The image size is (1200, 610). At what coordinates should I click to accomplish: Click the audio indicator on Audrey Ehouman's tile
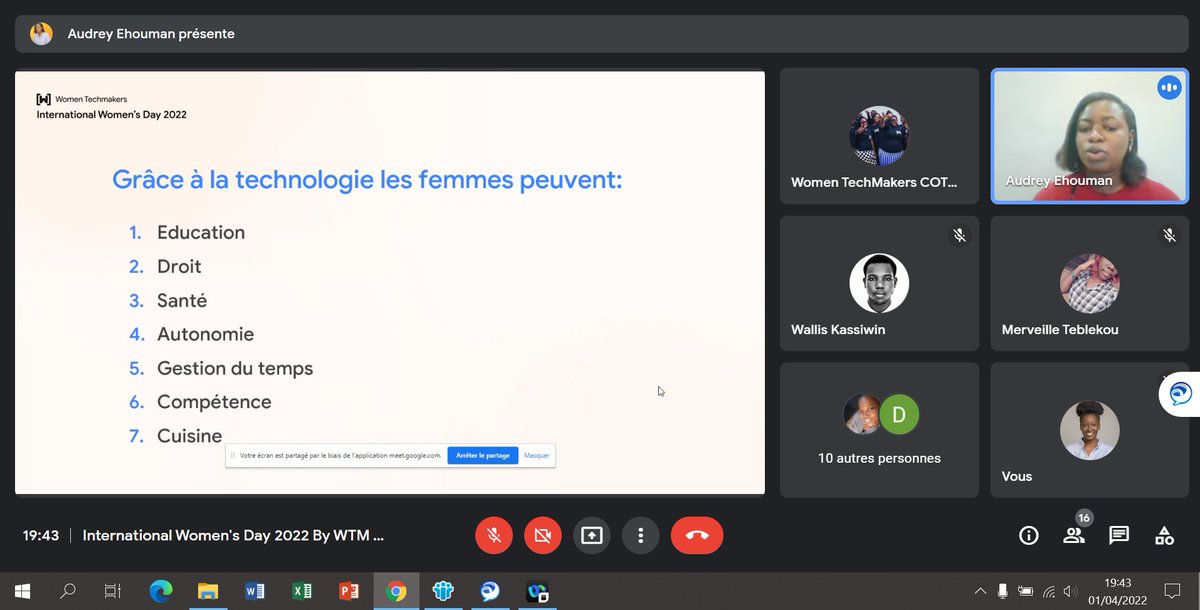pyautogui.click(x=1169, y=87)
